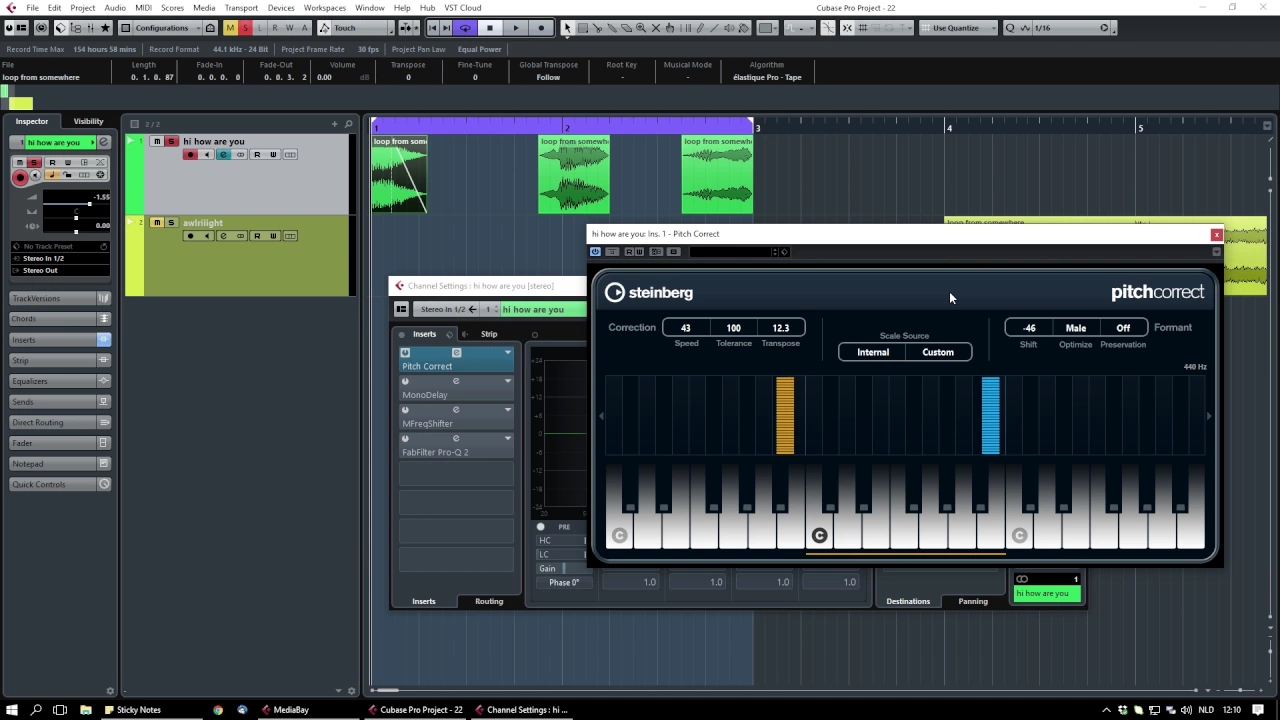Select the Line tool
The width and height of the screenshot is (1280, 720).
click(714, 28)
